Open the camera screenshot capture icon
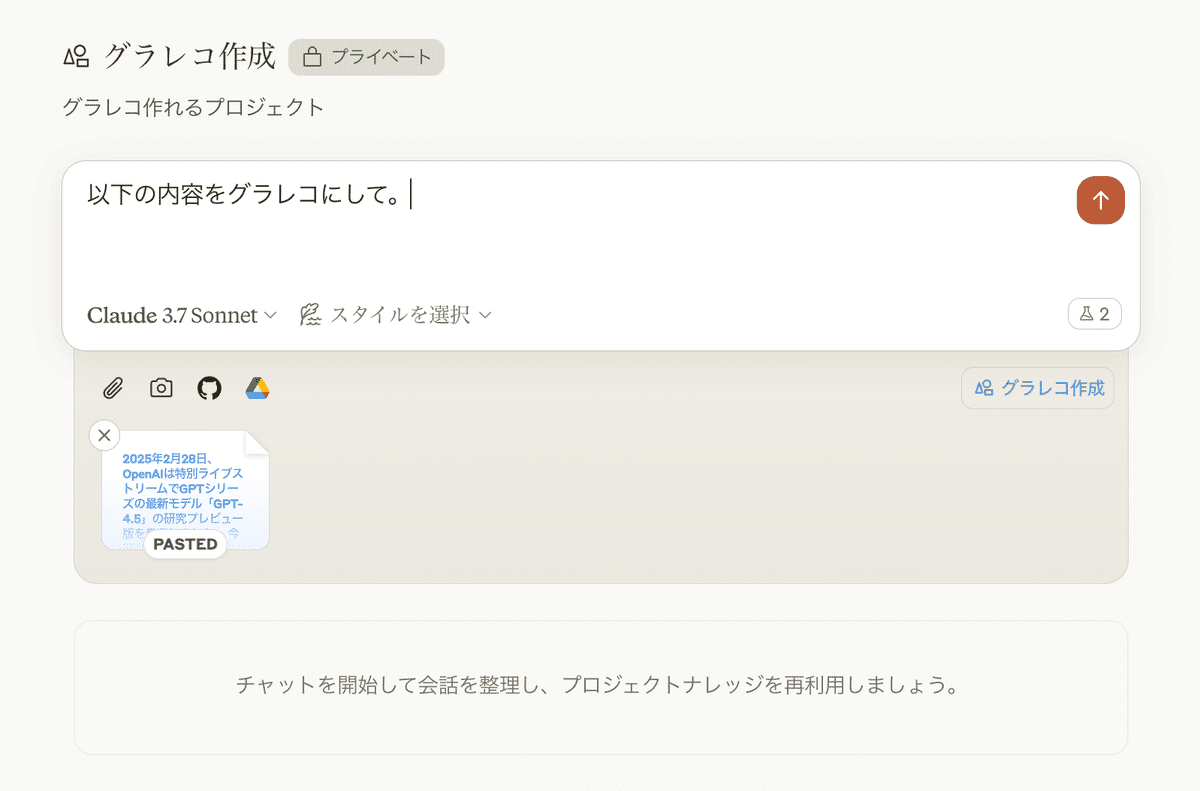The height and width of the screenshot is (791, 1200). [161, 388]
